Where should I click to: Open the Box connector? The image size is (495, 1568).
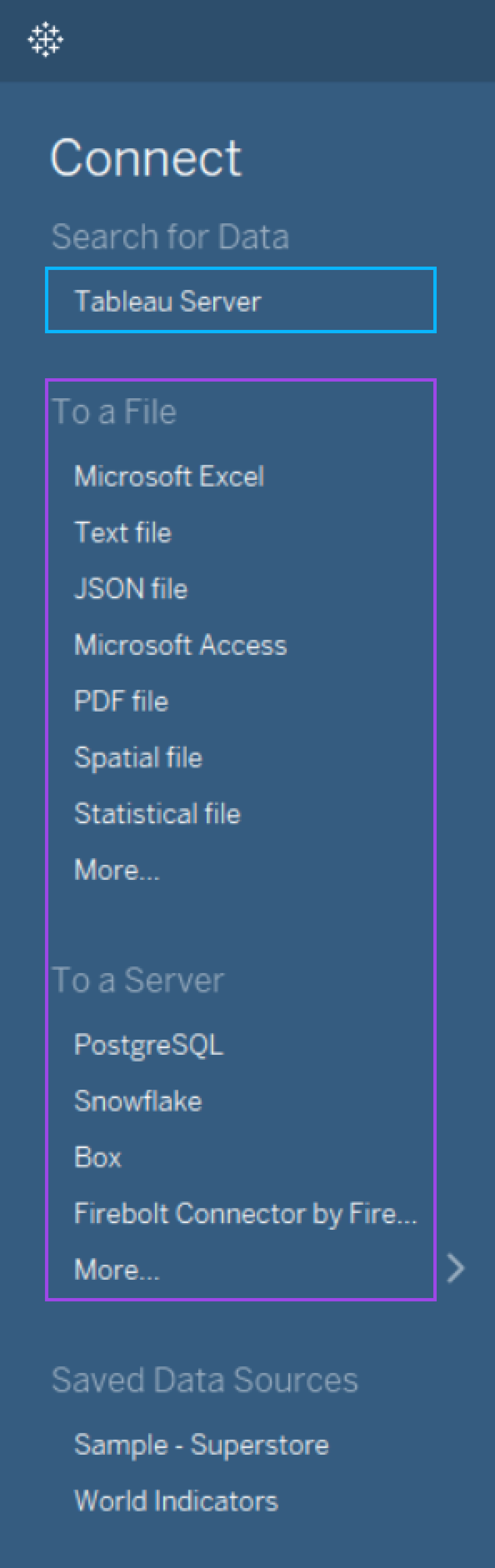[x=97, y=1157]
